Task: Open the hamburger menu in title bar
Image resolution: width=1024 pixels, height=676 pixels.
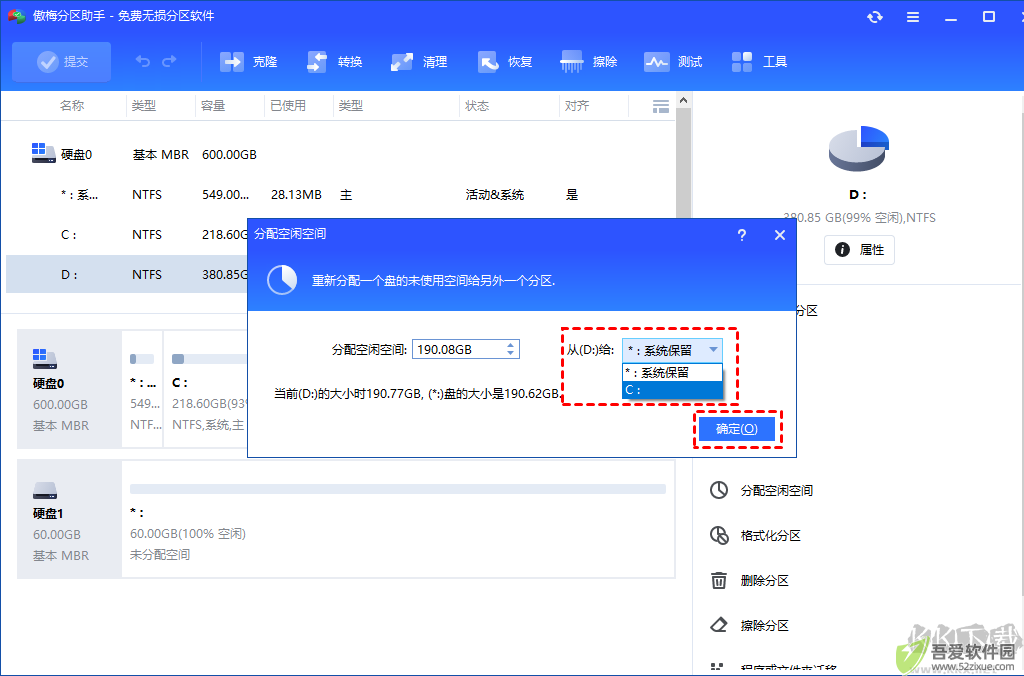Action: click(x=913, y=17)
